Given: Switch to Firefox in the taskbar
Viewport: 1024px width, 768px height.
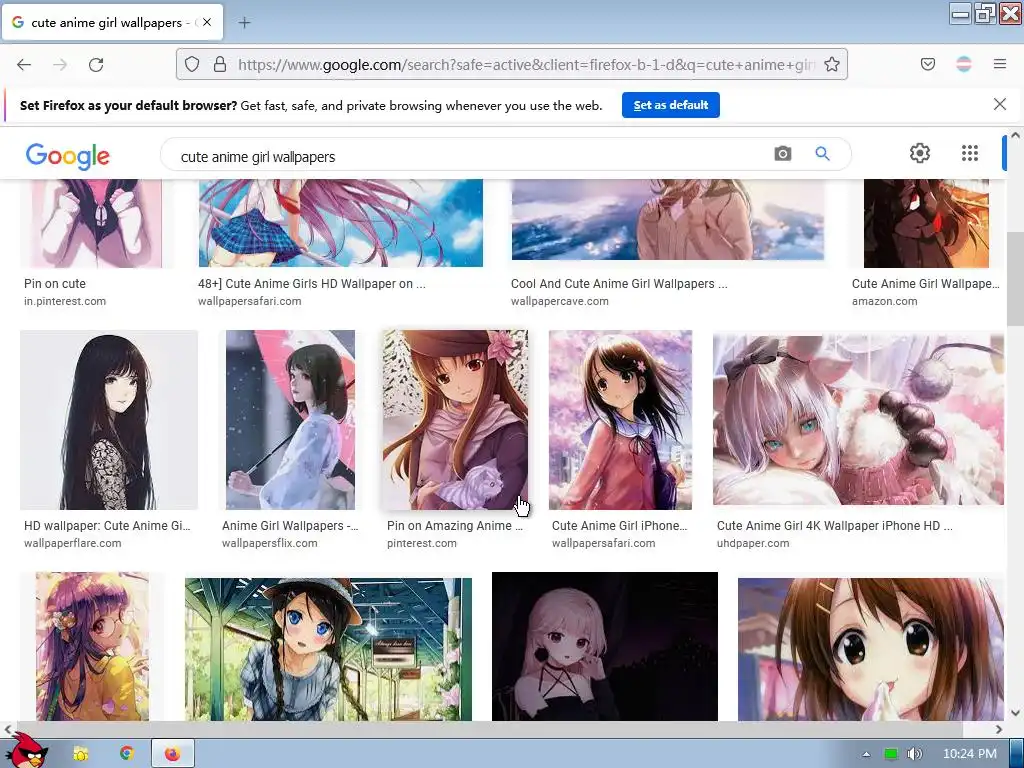Looking at the screenshot, I should pos(172,754).
